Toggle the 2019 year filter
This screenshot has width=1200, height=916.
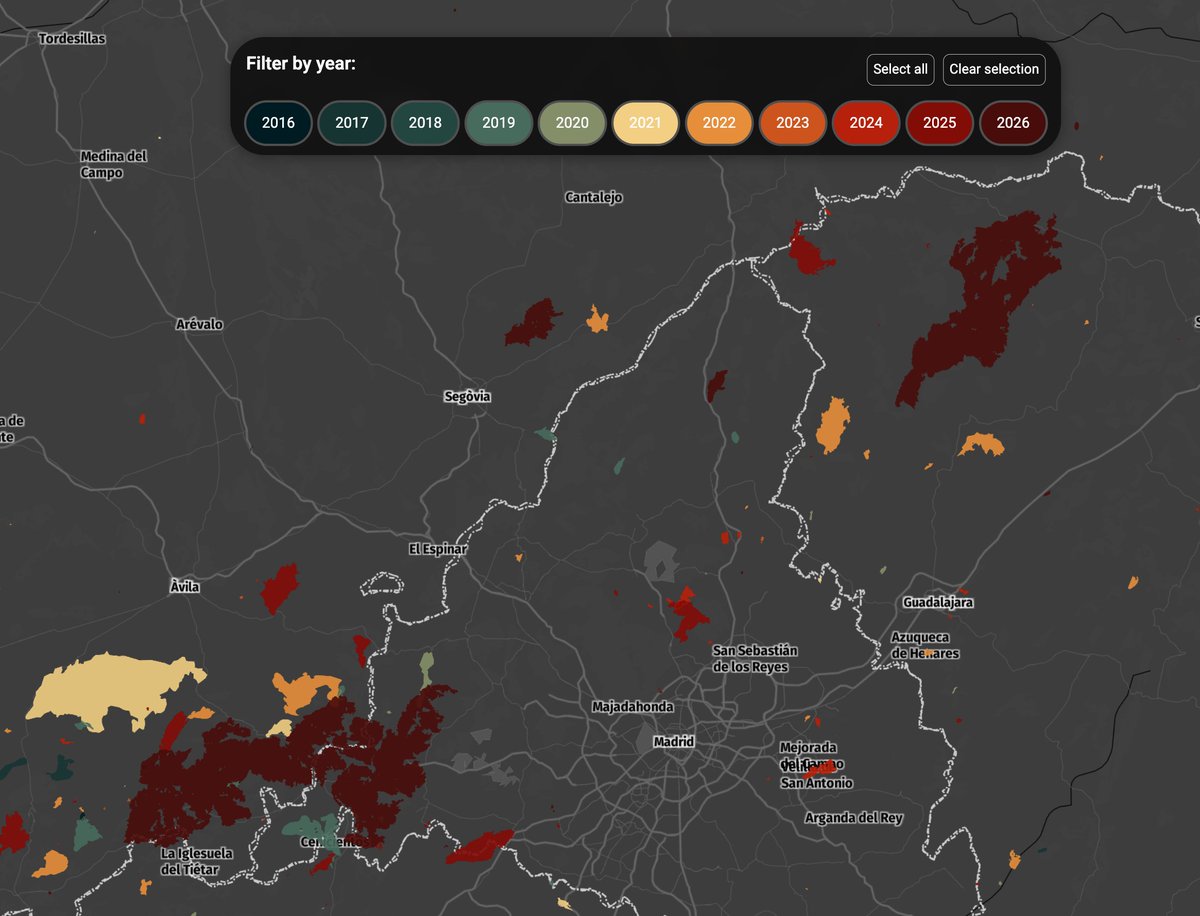pos(499,123)
